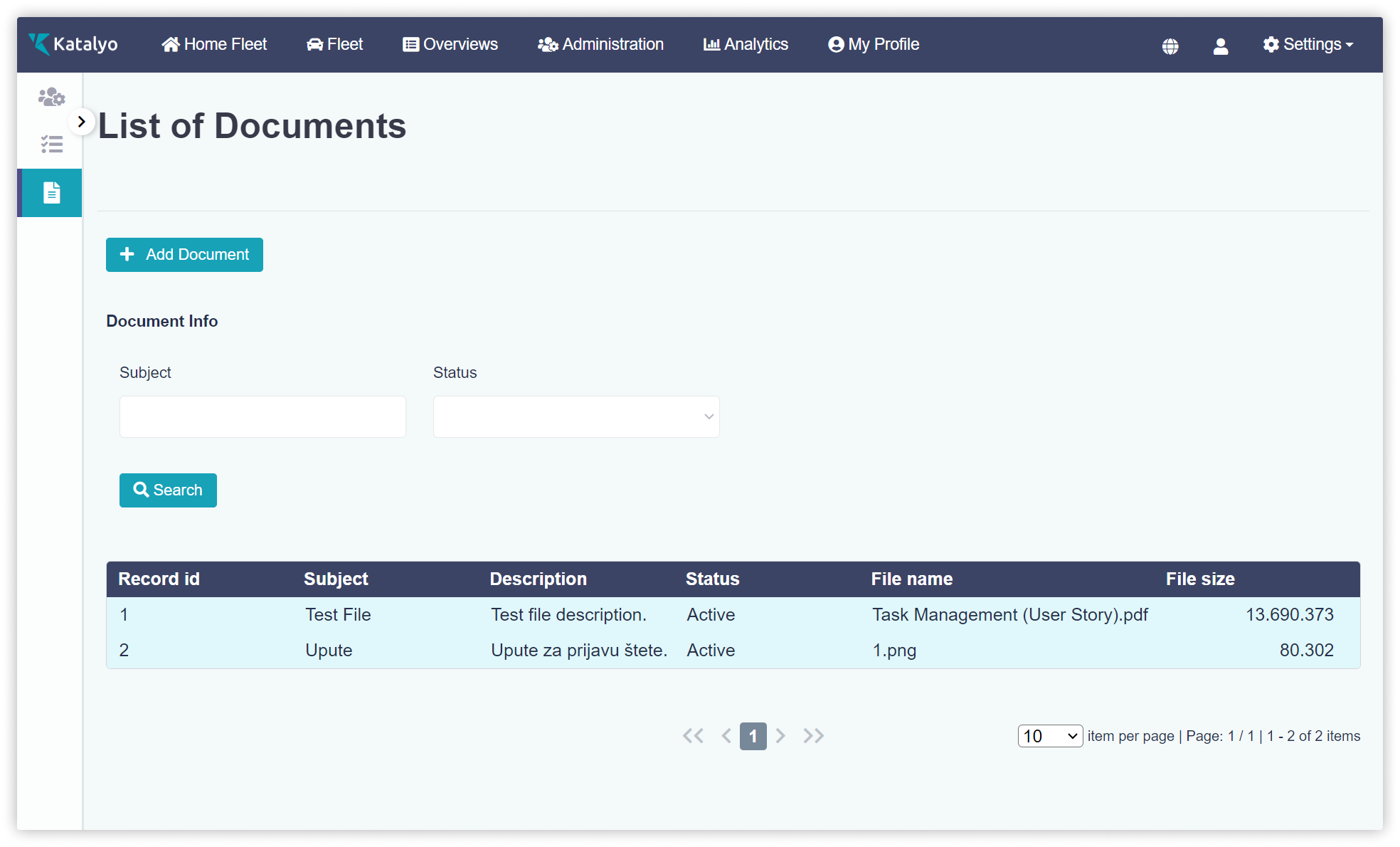
Task: Open the task list sidebar icon
Action: pos(51,144)
